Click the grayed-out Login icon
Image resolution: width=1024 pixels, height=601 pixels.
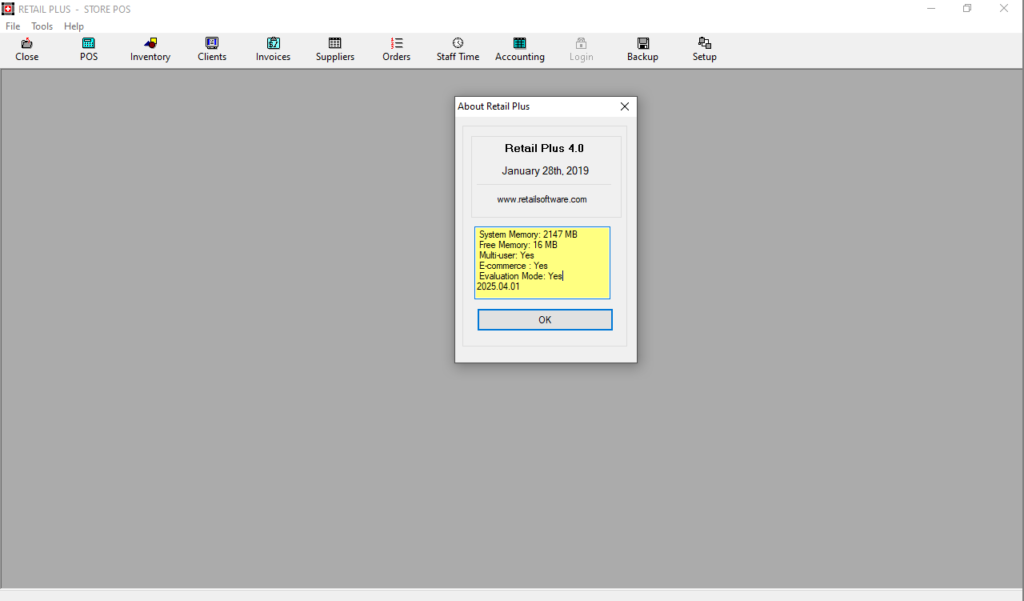point(581,50)
